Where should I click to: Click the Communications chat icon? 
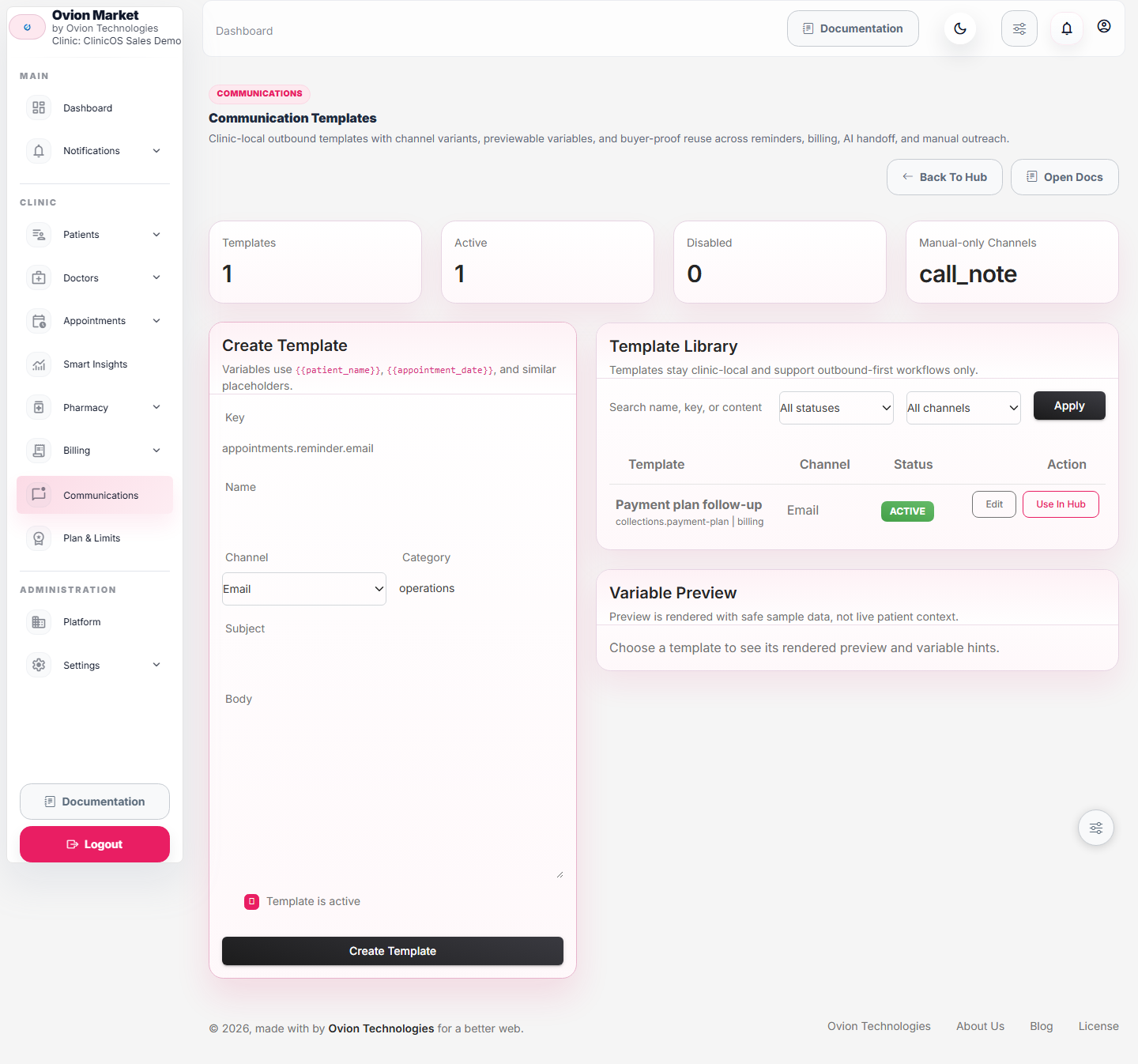click(x=39, y=495)
